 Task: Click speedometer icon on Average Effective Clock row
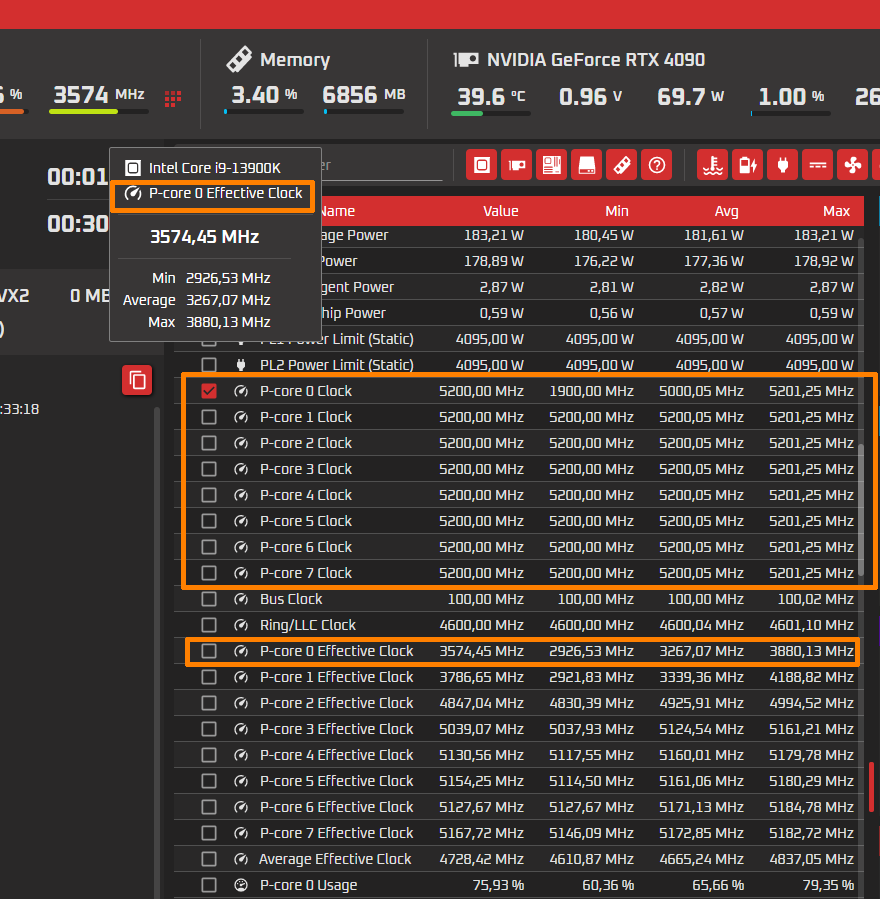pyautogui.click(x=241, y=859)
